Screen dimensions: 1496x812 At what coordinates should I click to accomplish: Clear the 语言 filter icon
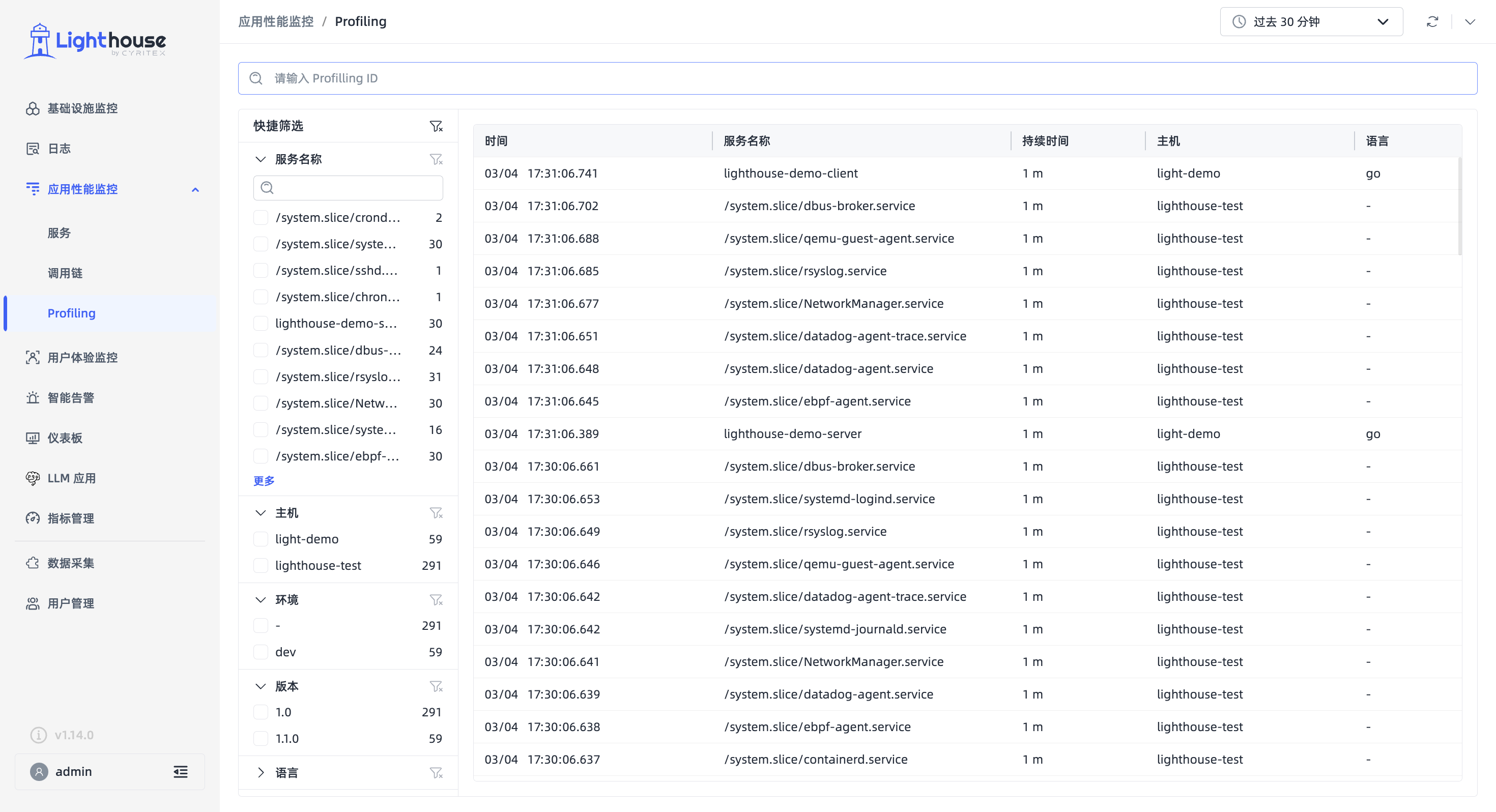436,772
